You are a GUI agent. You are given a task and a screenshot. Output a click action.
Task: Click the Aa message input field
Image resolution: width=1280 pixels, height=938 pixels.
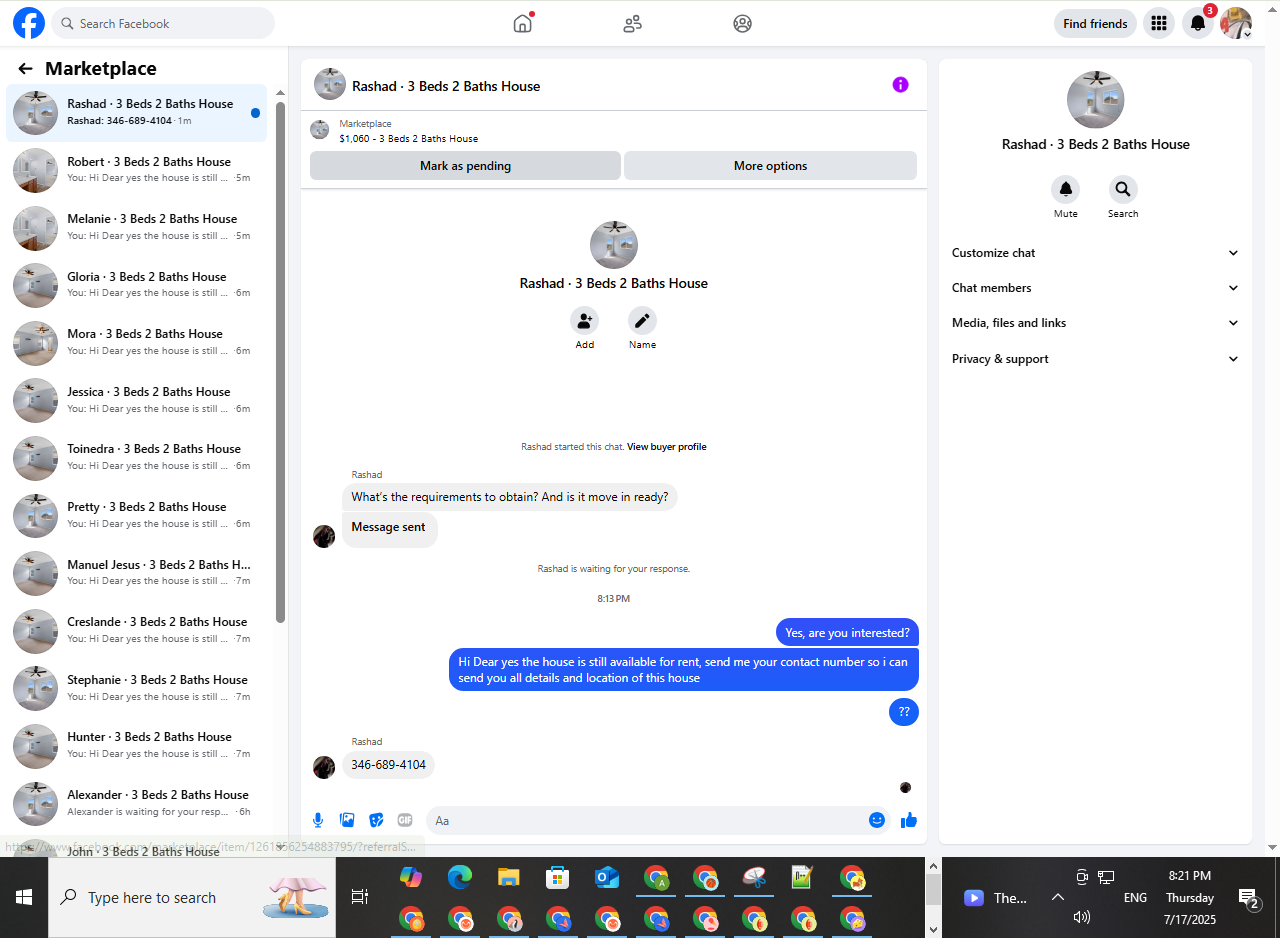658,820
